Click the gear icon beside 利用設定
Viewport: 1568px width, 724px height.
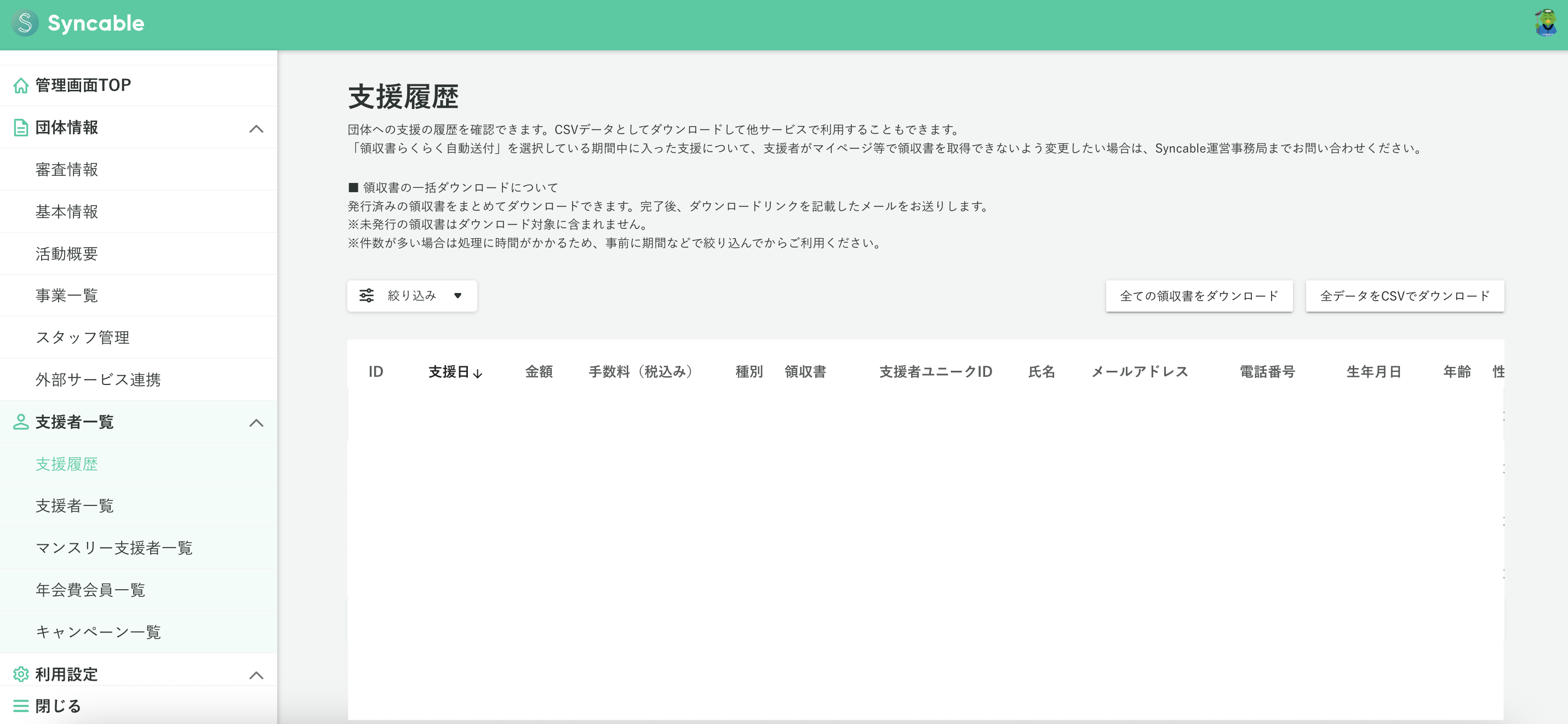click(21, 674)
